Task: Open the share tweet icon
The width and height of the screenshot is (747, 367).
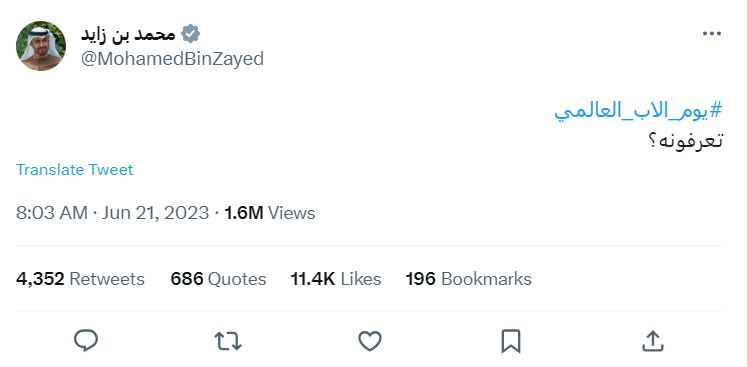Action: (653, 341)
